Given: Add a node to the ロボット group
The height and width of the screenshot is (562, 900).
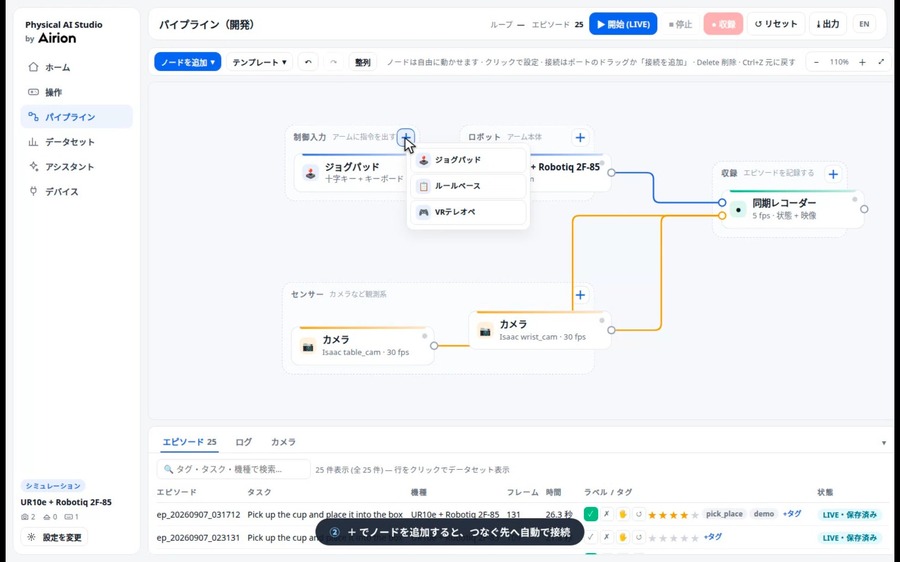Looking at the screenshot, I should pos(580,138).
